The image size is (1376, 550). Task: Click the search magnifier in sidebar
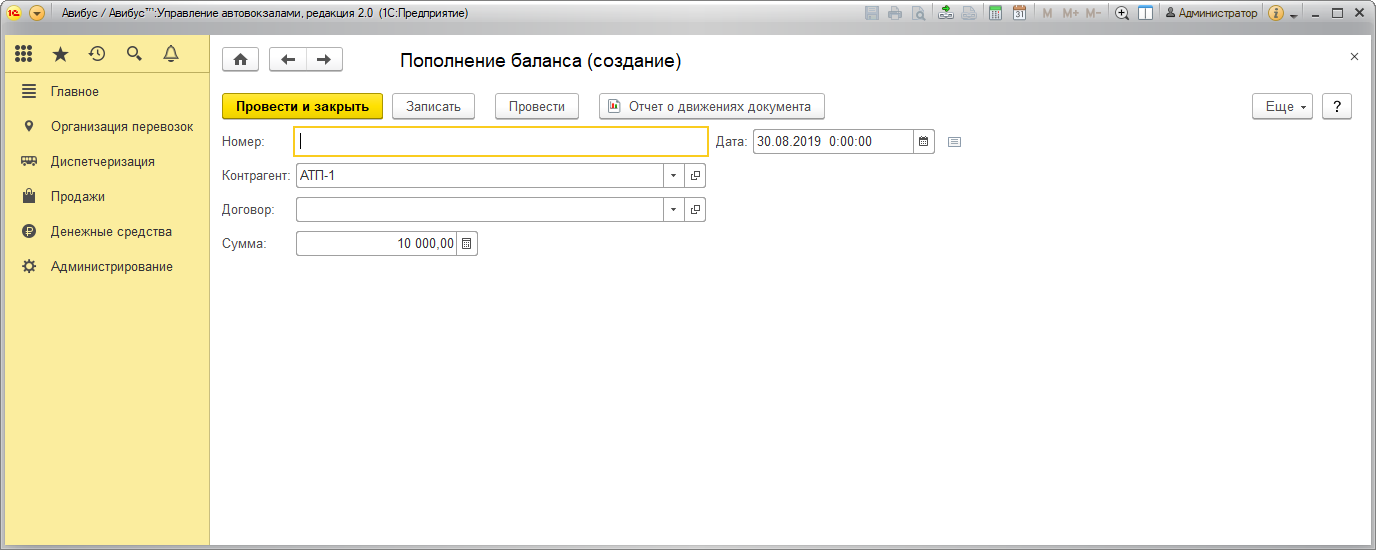click(x=134, y=54)
